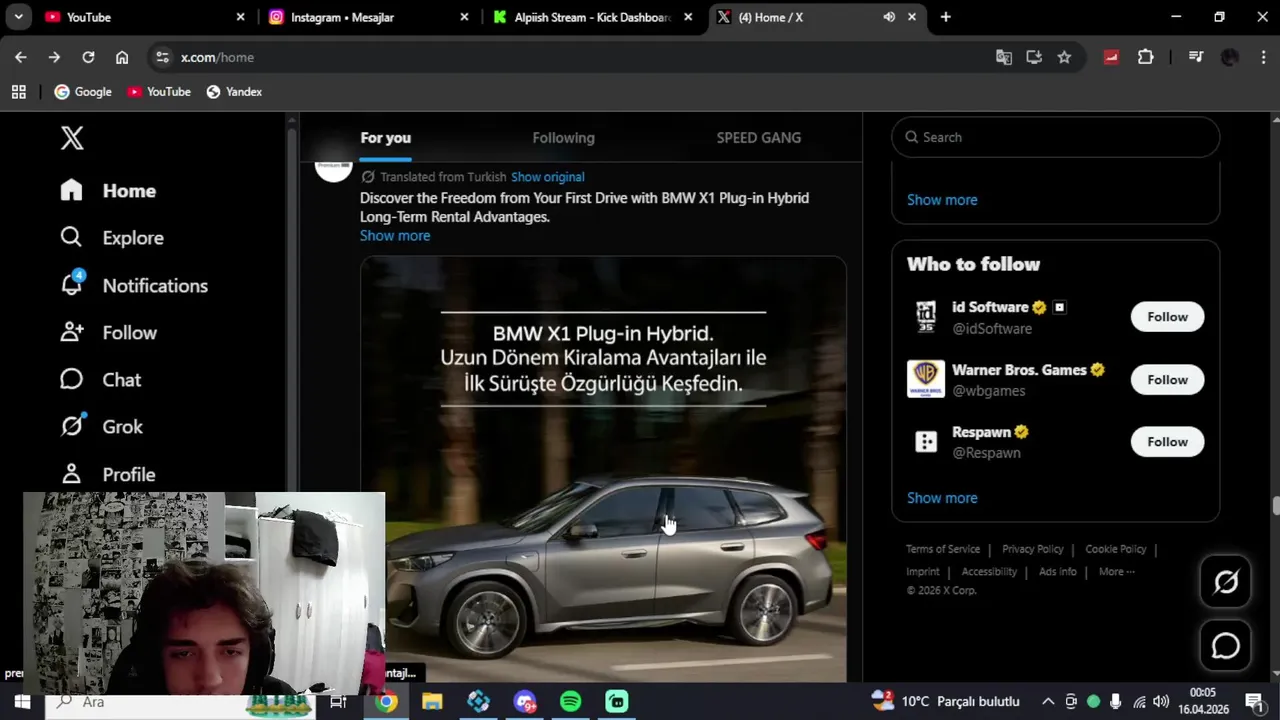
Task: Mute the X tab audio icon
Action: pos(889,17)
